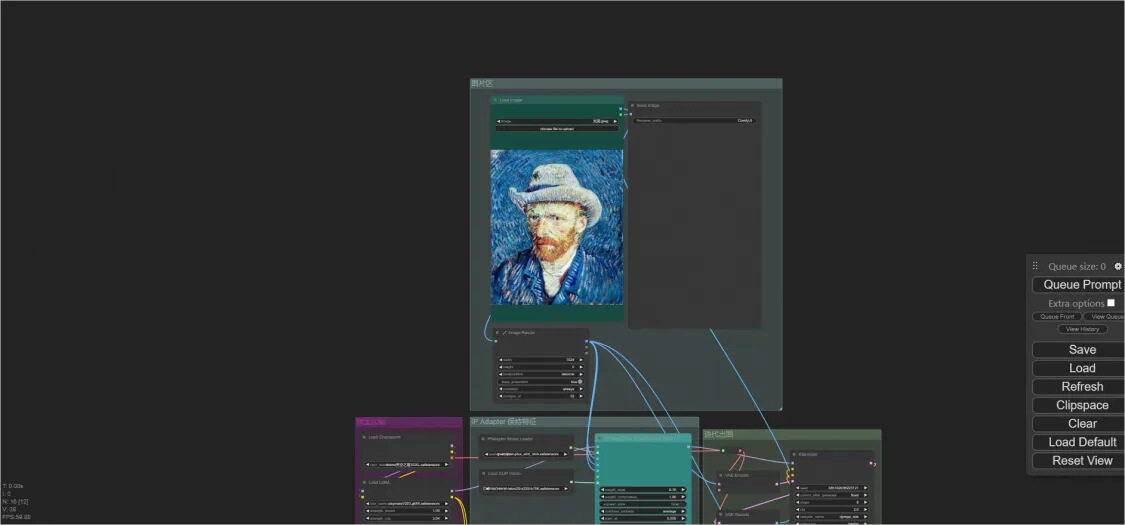Collapse IPAdapter Model Loader node via its dot
Viewport: 1125px width, 525px height.
(x=483, y=439)
